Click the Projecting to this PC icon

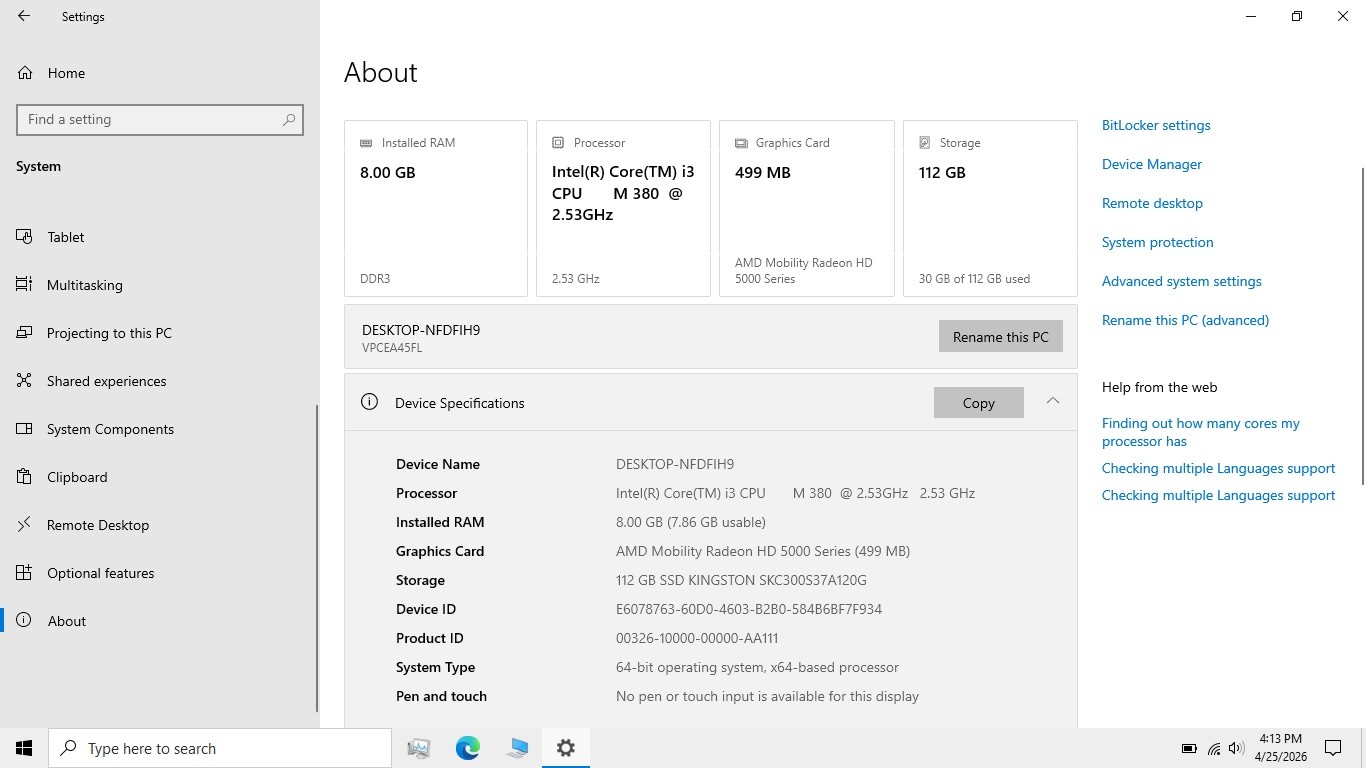click(24, 333)
